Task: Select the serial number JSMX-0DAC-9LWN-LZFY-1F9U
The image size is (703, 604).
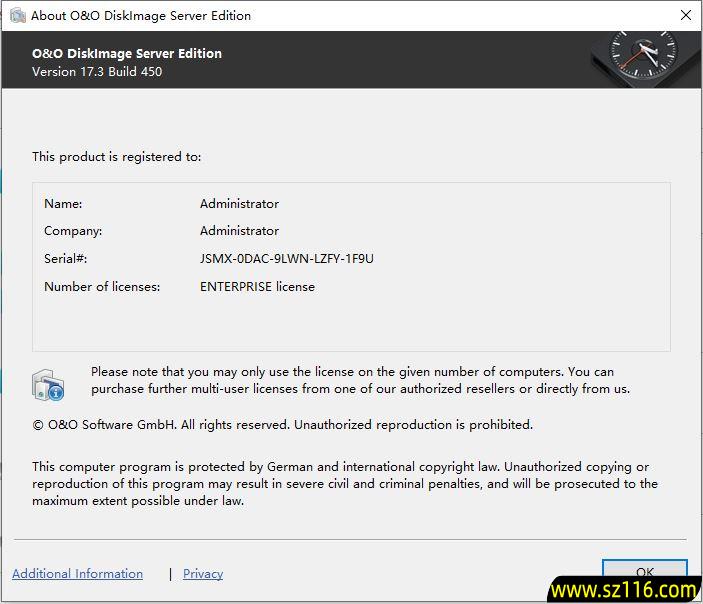Action: pyautogui.click(x=287, y=259)
